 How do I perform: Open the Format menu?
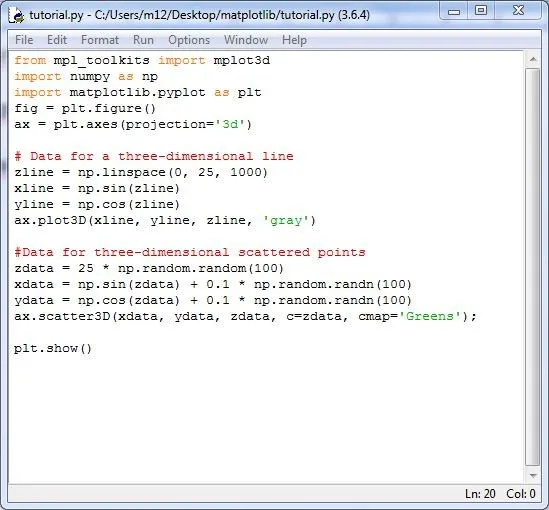[100, 40]
